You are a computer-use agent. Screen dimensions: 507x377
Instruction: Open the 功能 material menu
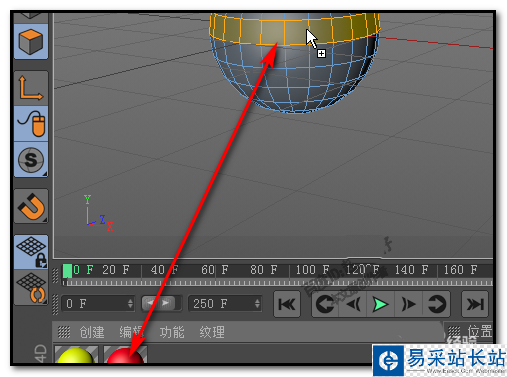(172, 332)
